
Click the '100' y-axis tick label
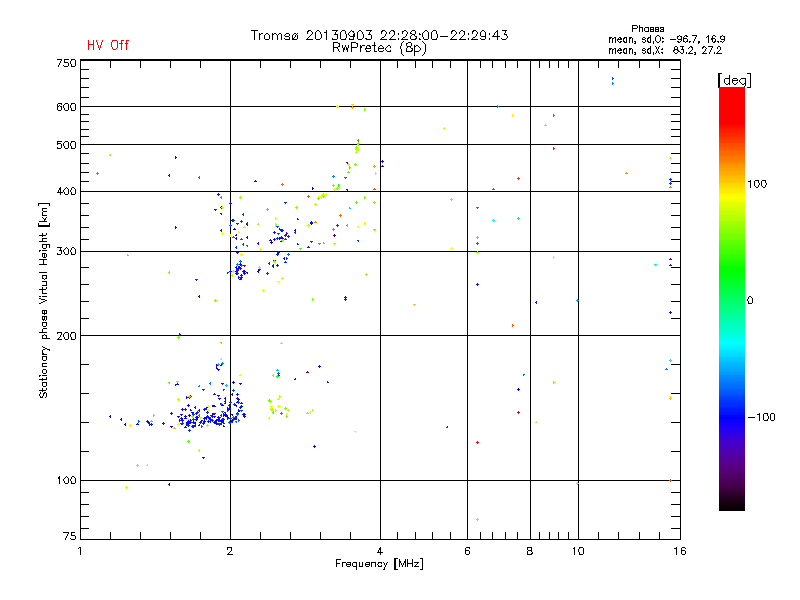(67, 480)
